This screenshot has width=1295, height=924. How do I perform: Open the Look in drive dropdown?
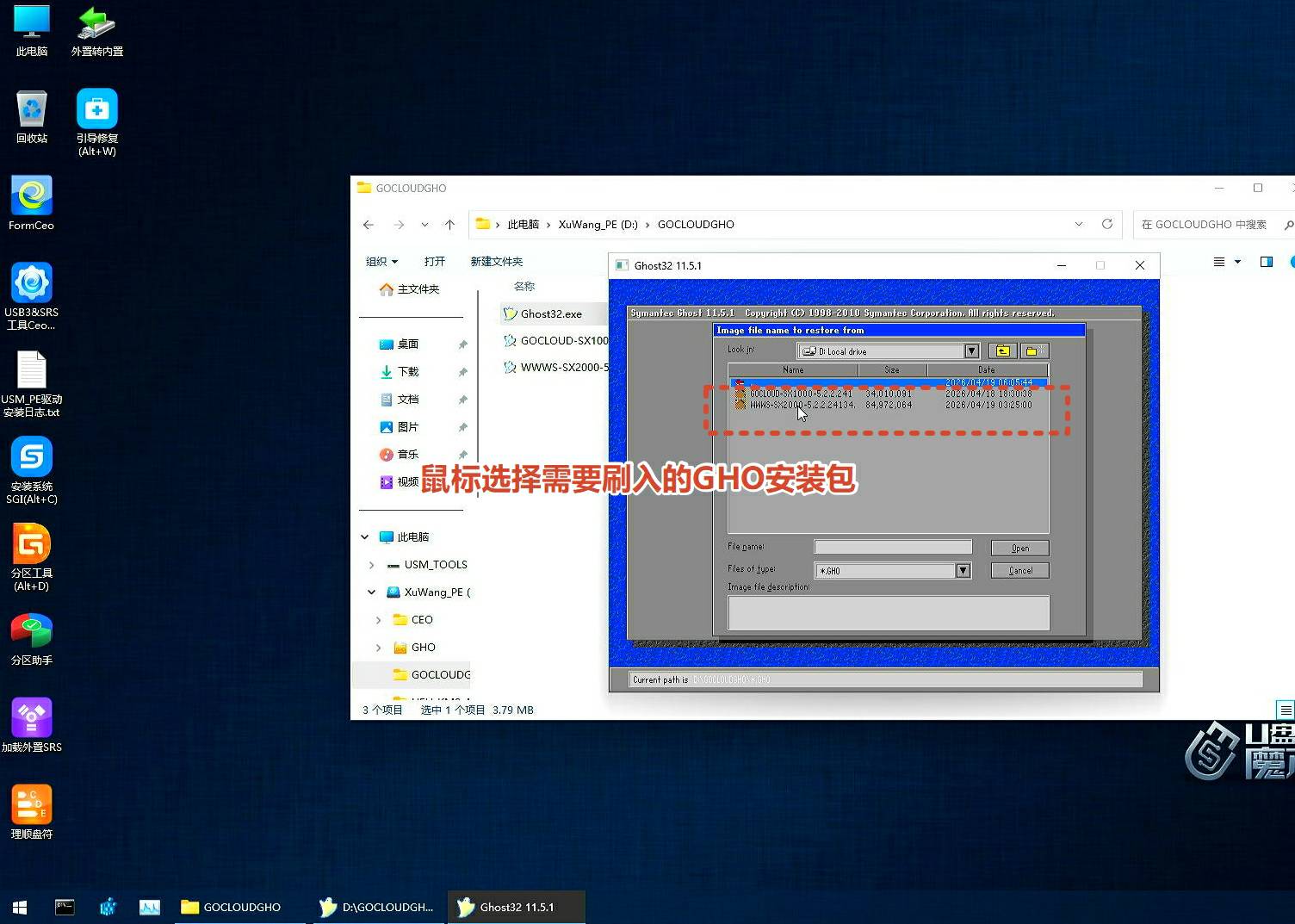(971, 351)
